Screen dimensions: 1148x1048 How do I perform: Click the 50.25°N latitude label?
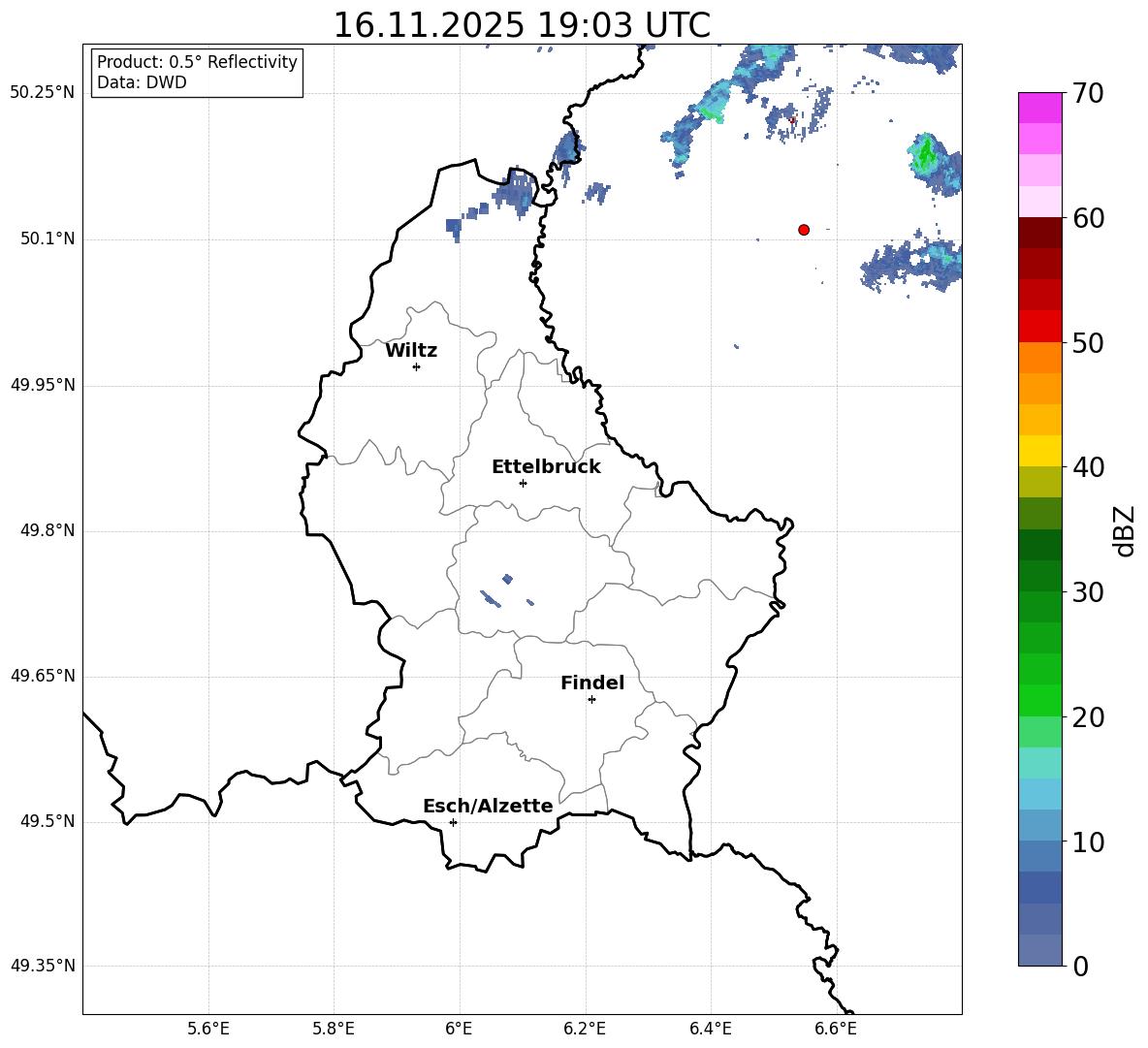coord(43,93)
